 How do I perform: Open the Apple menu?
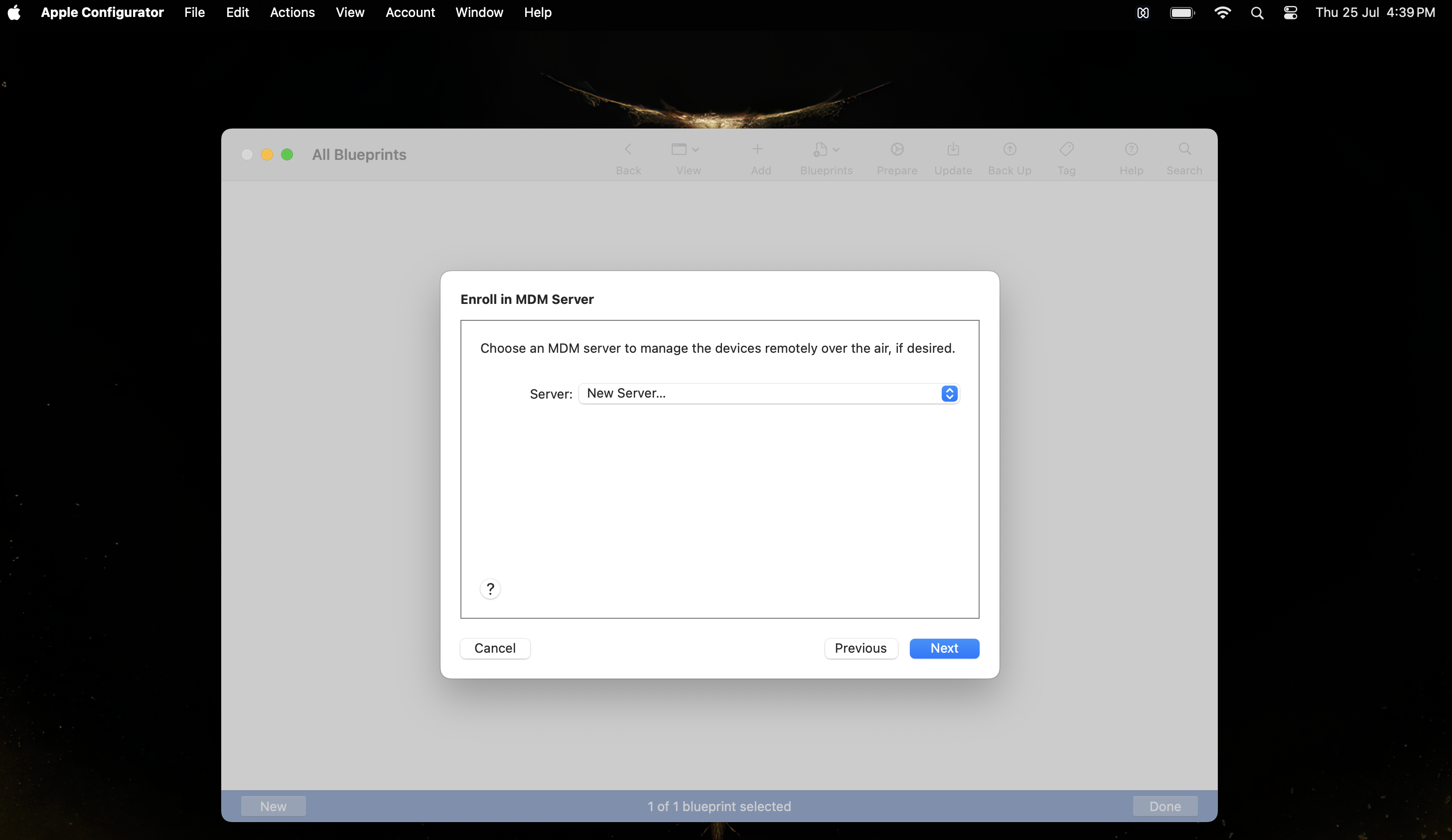point(14,12)
